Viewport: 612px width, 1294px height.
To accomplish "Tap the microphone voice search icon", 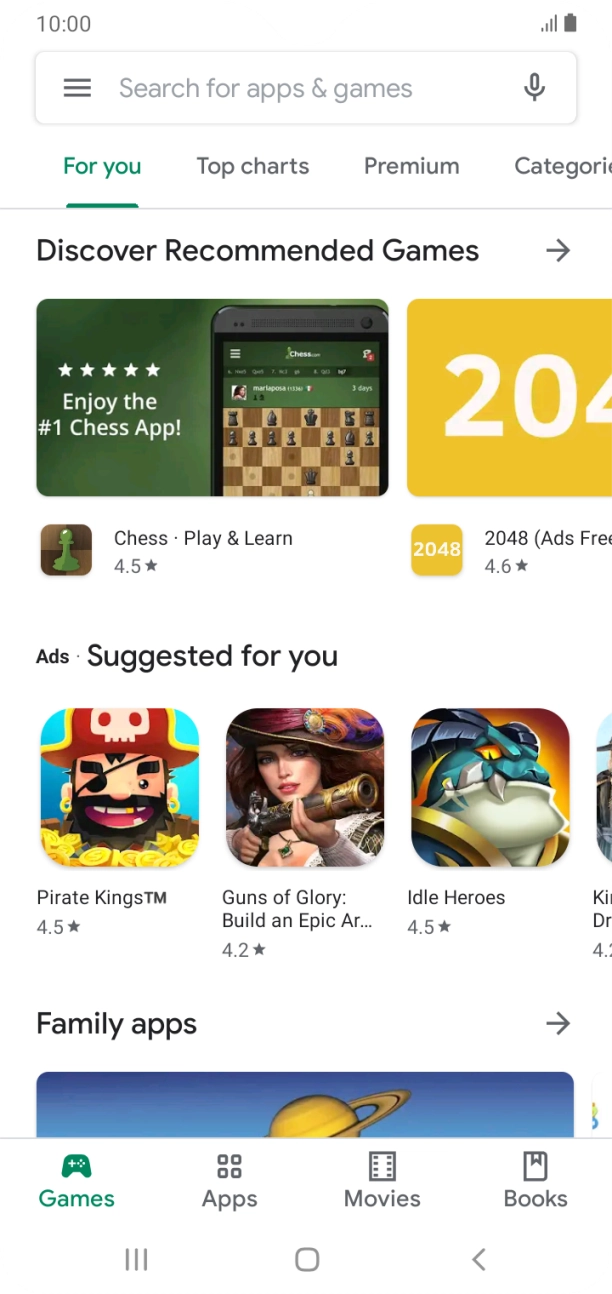I will pos(535,88).
